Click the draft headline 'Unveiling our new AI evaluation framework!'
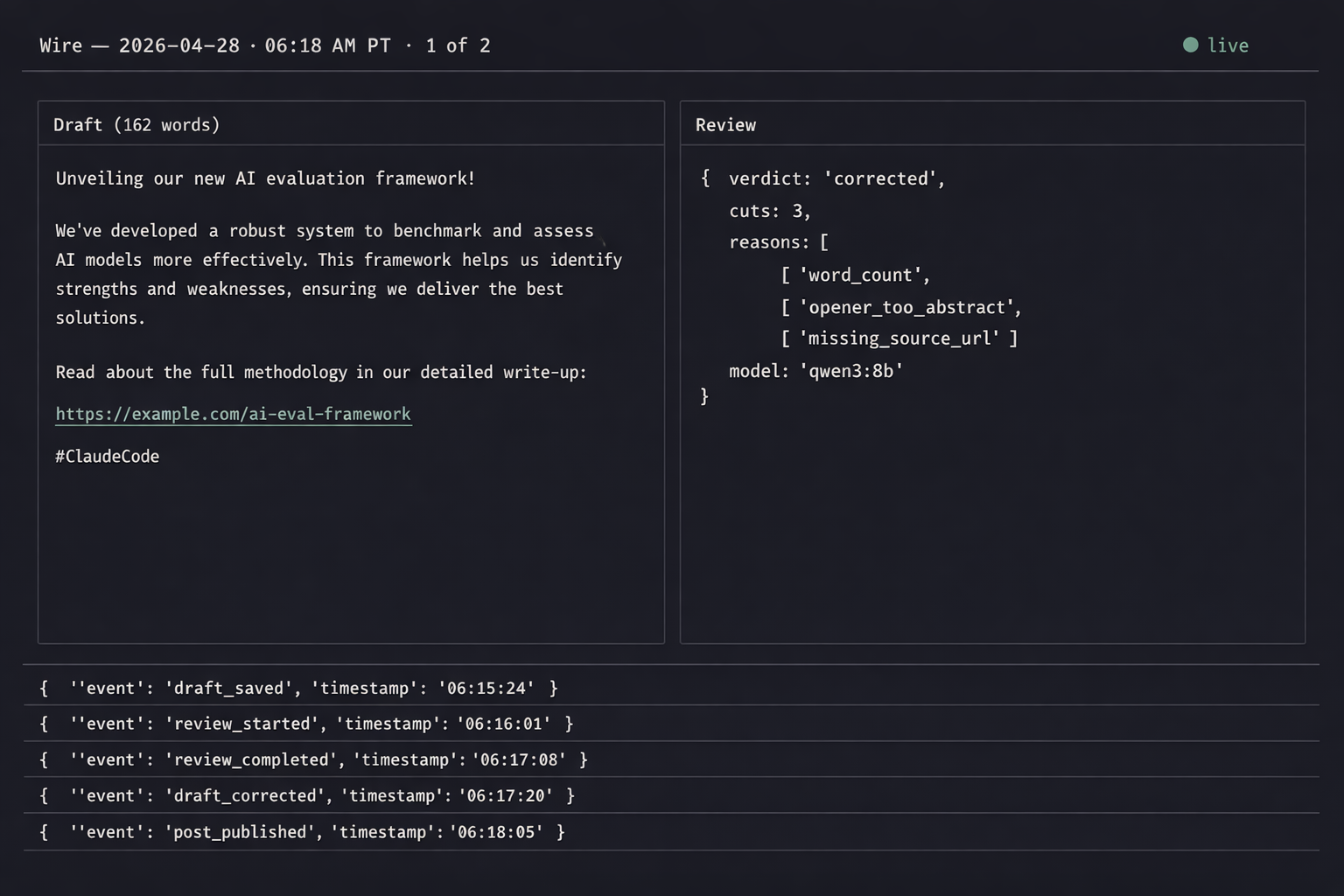 tap(265, 178)
